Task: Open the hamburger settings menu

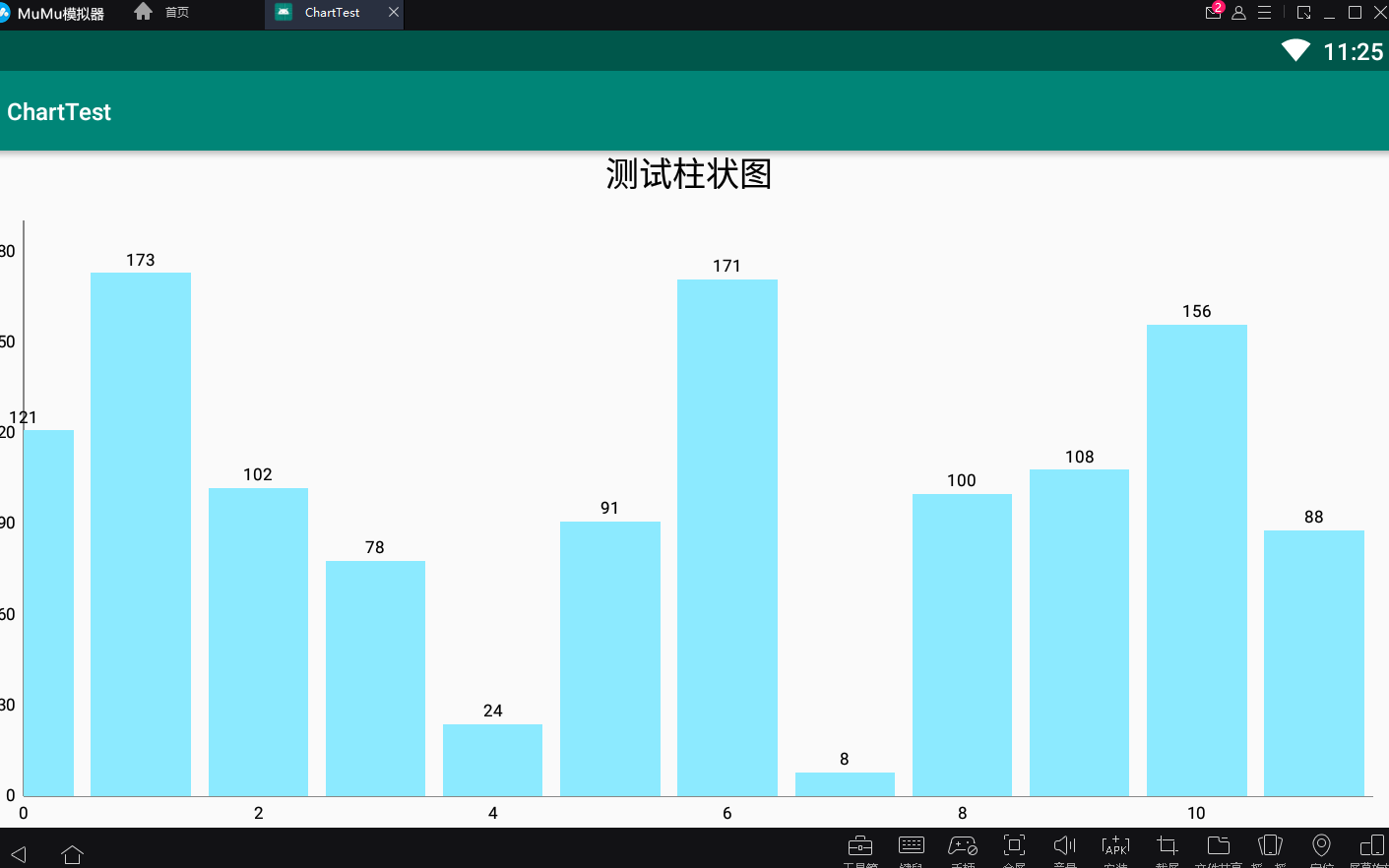Action: 1264,13
